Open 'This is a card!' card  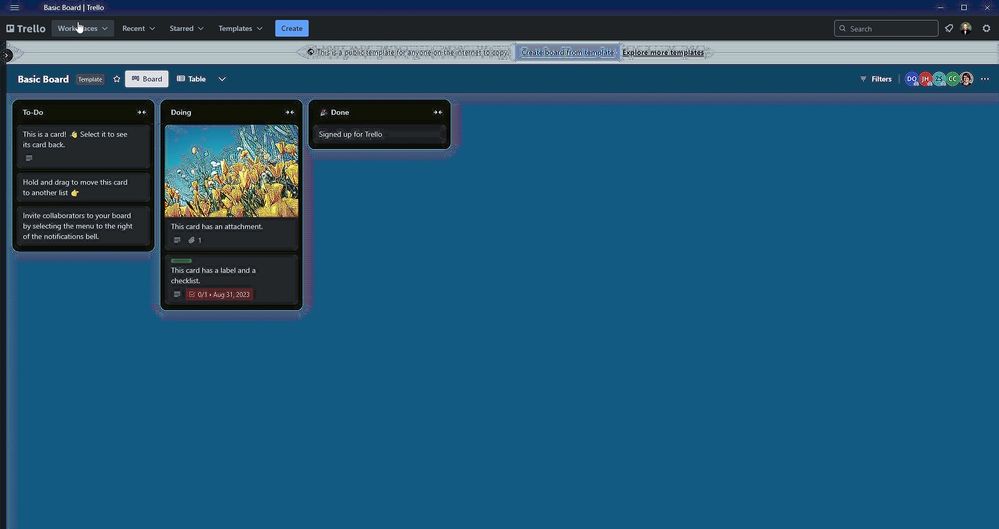tap(83, 146)
